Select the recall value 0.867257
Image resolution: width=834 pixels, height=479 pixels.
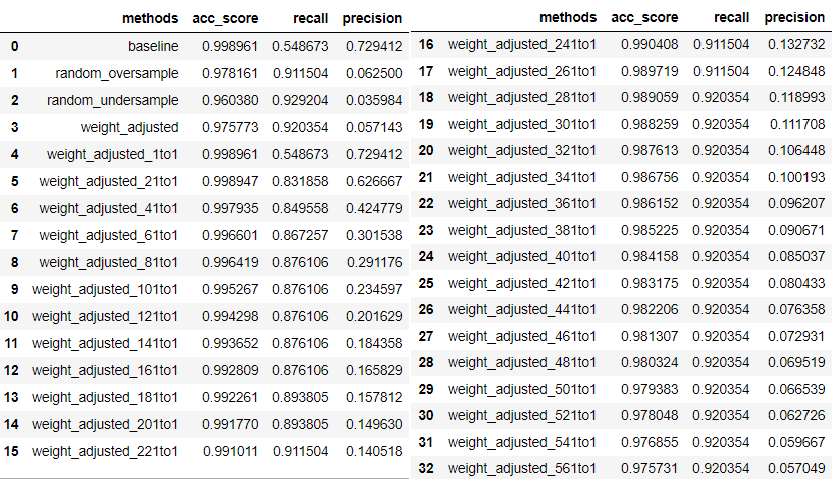click(x=300, y=236)
